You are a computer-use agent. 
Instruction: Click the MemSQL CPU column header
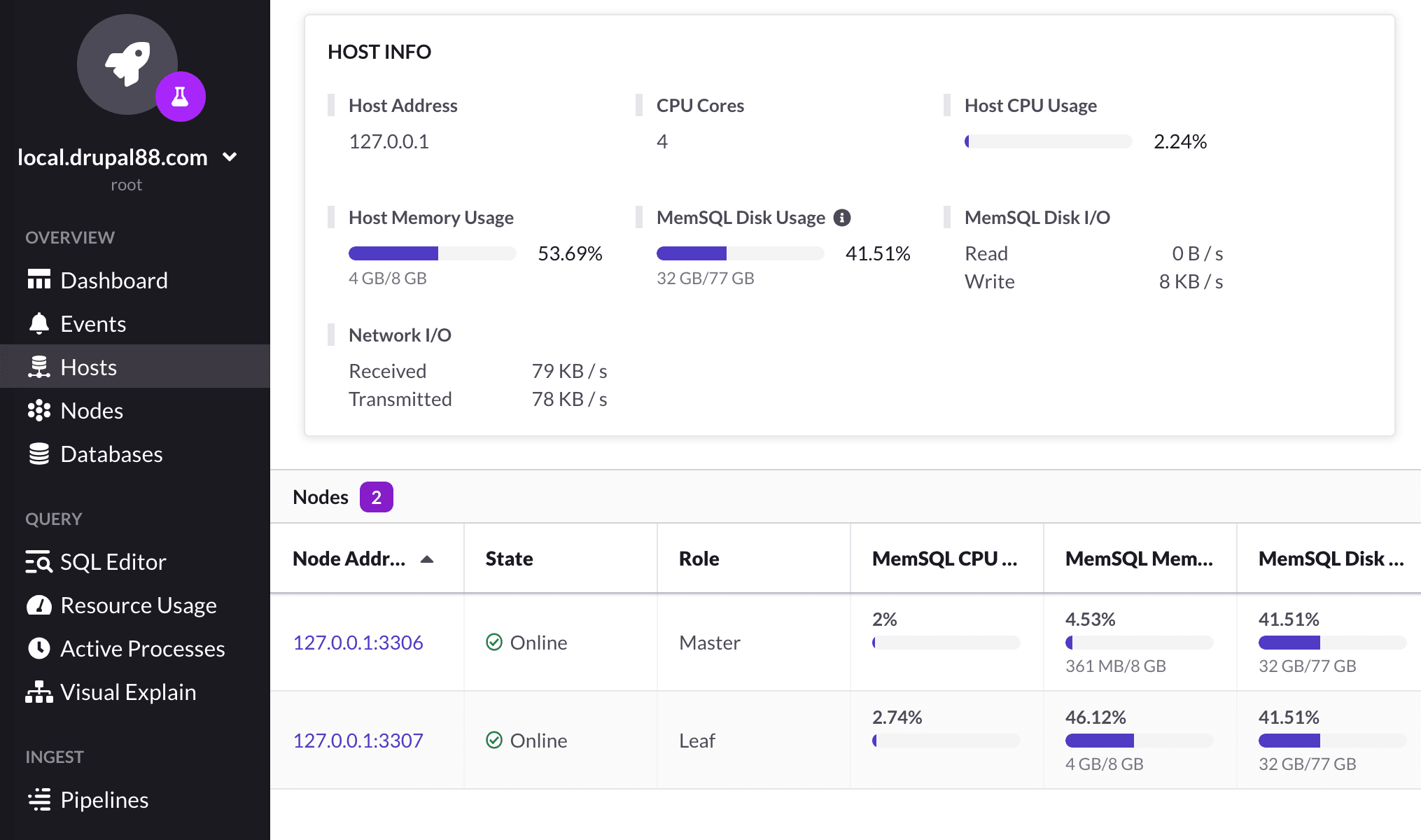pyautogui.click(x=944, y=559)
